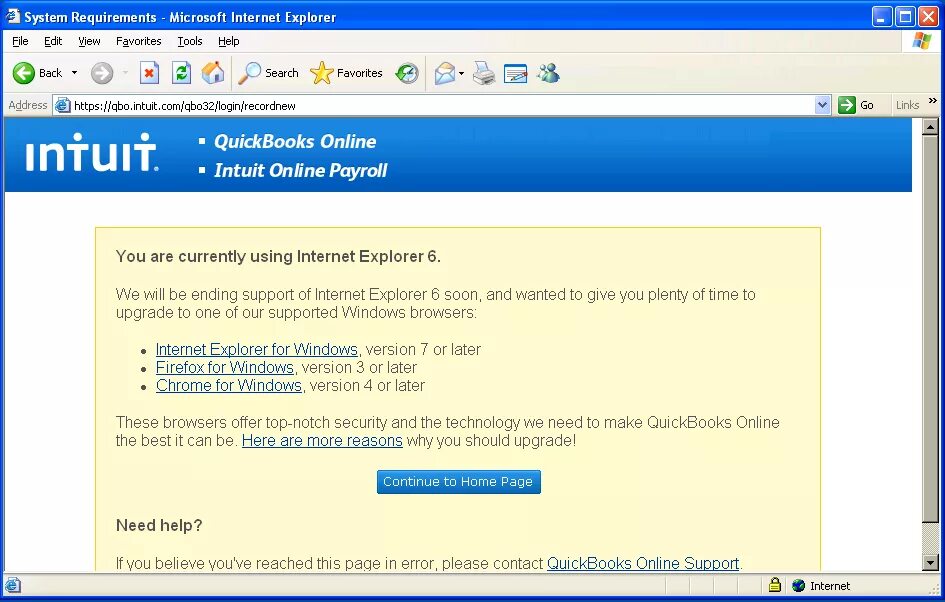
Task: Open History clock icon
Action: (x=407, y=73)
